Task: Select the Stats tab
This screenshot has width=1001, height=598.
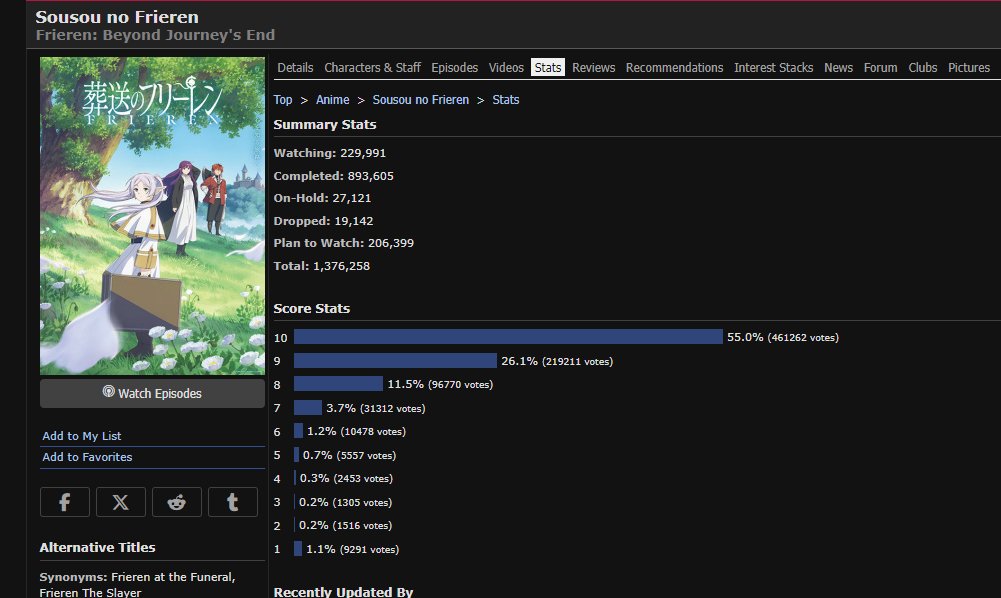Action: point(548,68)
